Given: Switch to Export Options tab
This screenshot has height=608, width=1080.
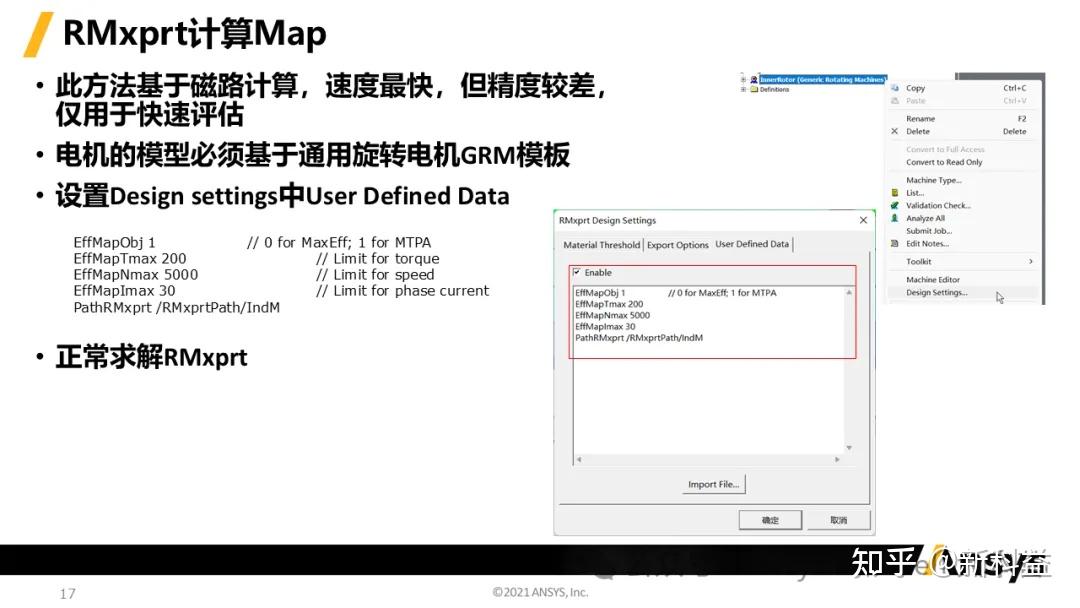Looking at the screenshot, I should 678,244.
